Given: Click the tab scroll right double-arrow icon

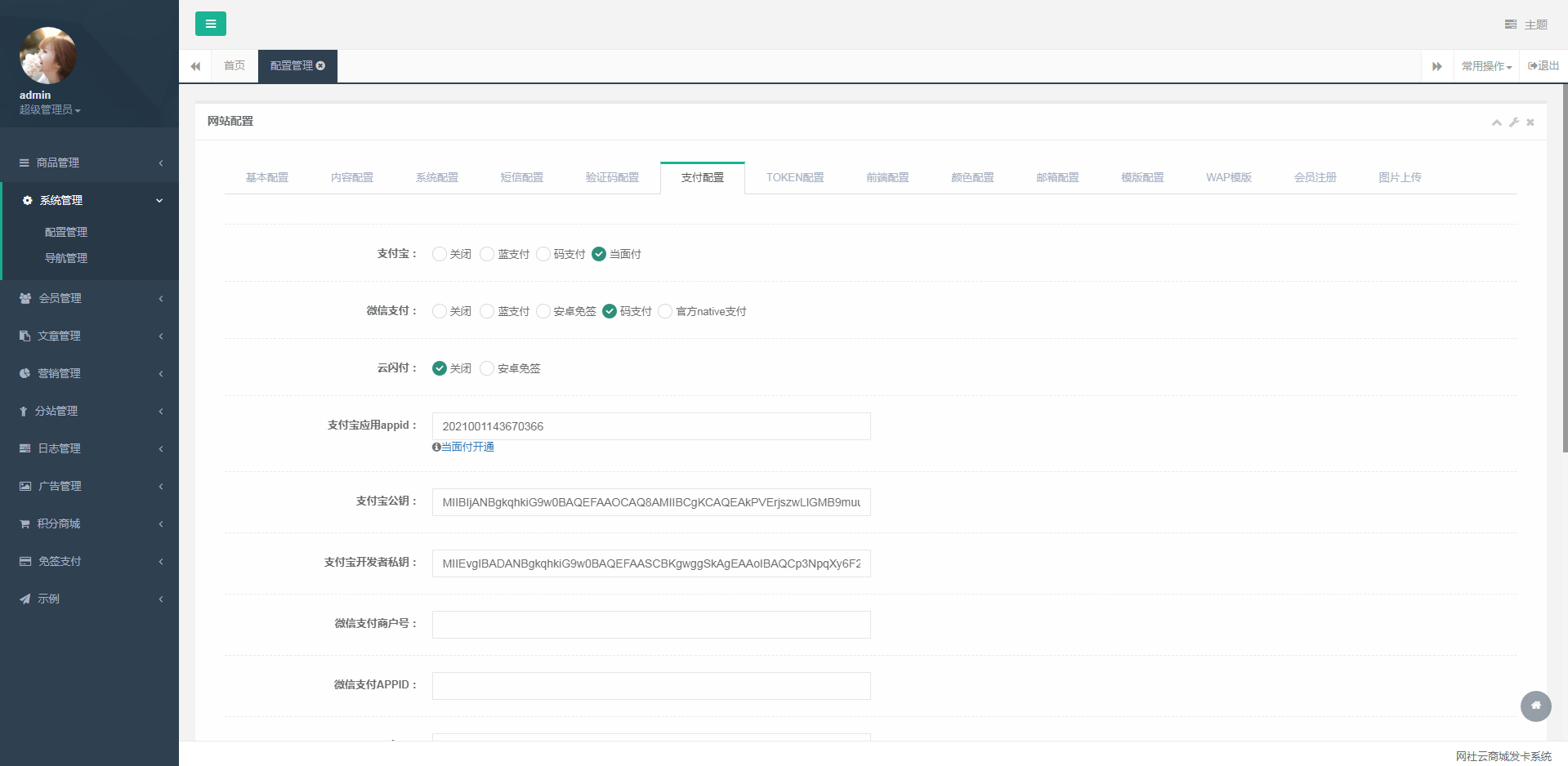Looking at the screenshot, I should [1436, 66].
